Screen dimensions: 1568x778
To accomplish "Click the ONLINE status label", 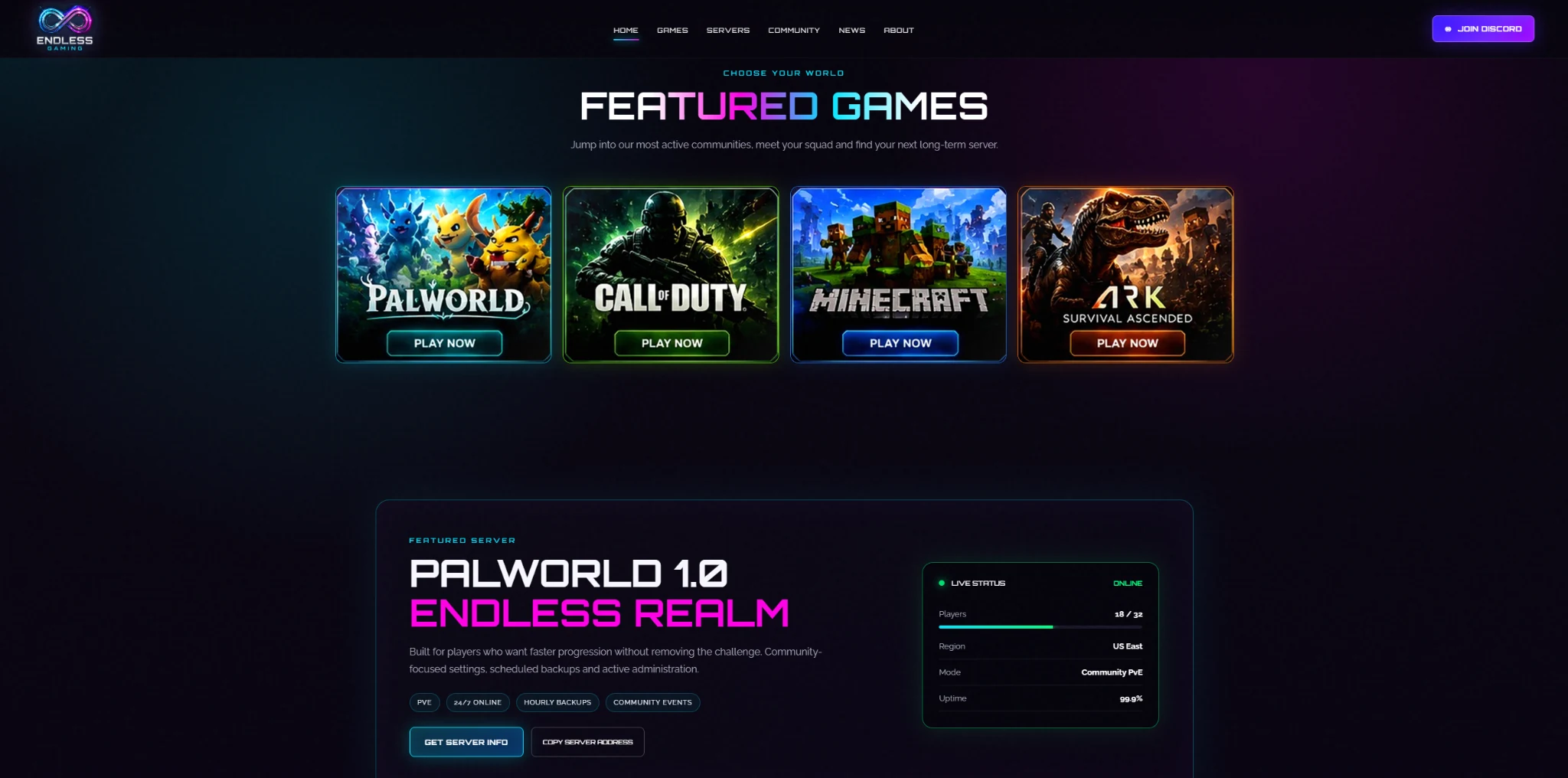I will pos(1128,583).
